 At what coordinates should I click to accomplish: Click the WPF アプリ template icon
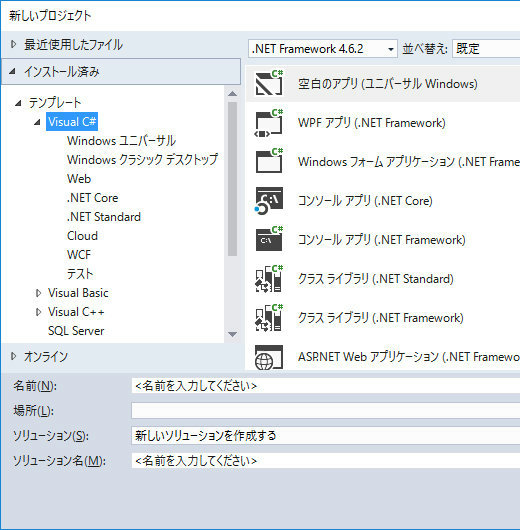[269, 122]
